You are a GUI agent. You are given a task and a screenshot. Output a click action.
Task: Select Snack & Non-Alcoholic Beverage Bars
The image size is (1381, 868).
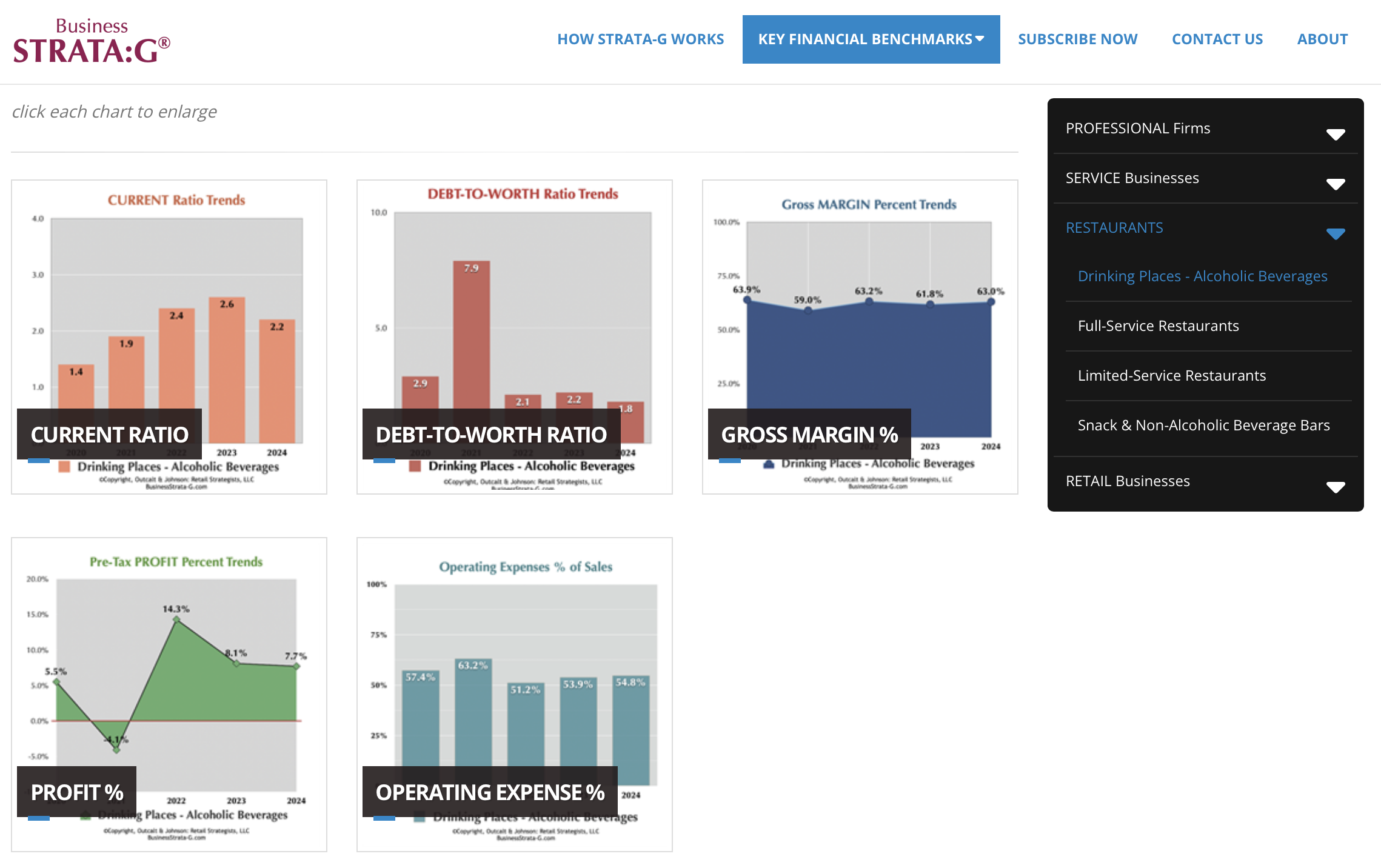1203,426
